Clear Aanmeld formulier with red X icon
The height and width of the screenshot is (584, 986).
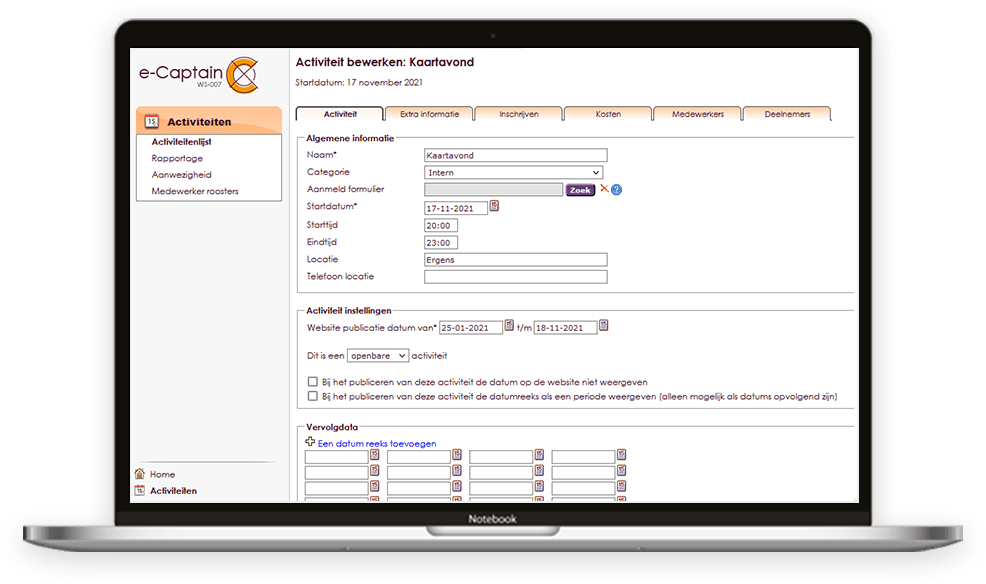click(x=604, y=188)
